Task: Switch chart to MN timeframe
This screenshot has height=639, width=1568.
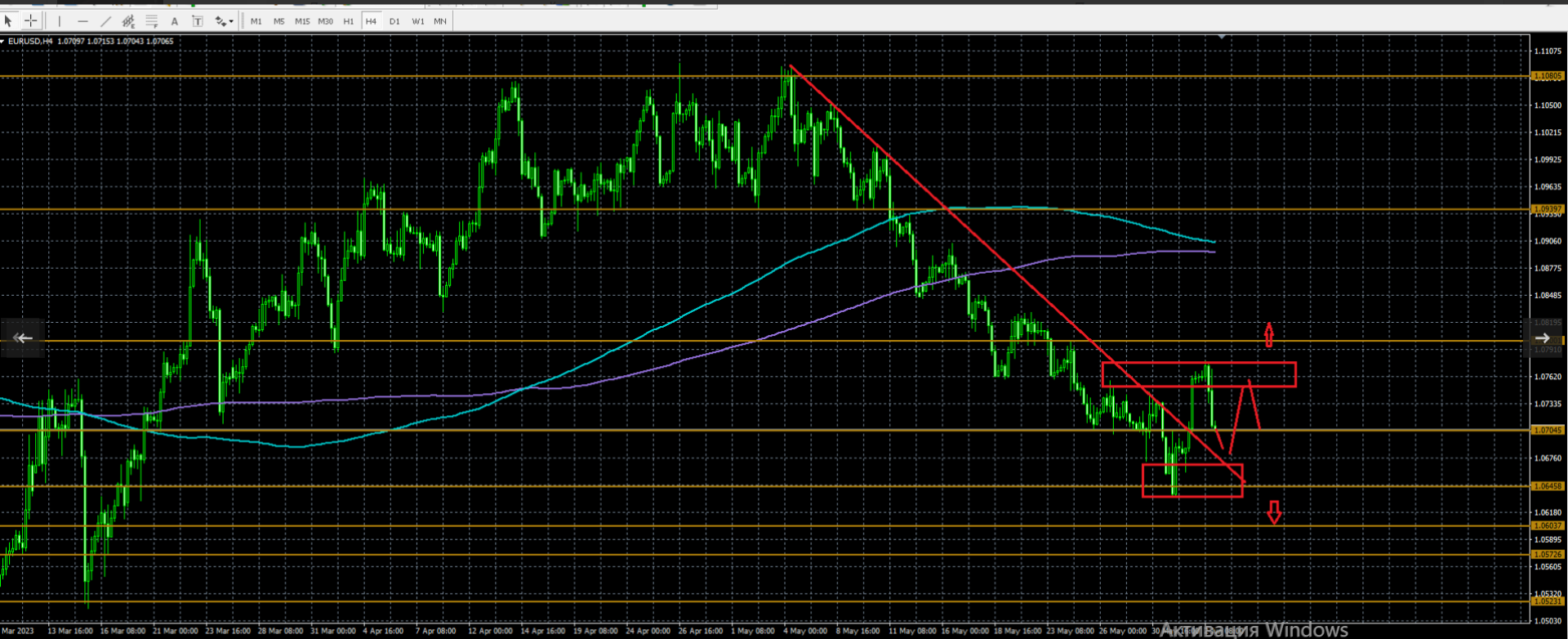Action: [440, 21]
